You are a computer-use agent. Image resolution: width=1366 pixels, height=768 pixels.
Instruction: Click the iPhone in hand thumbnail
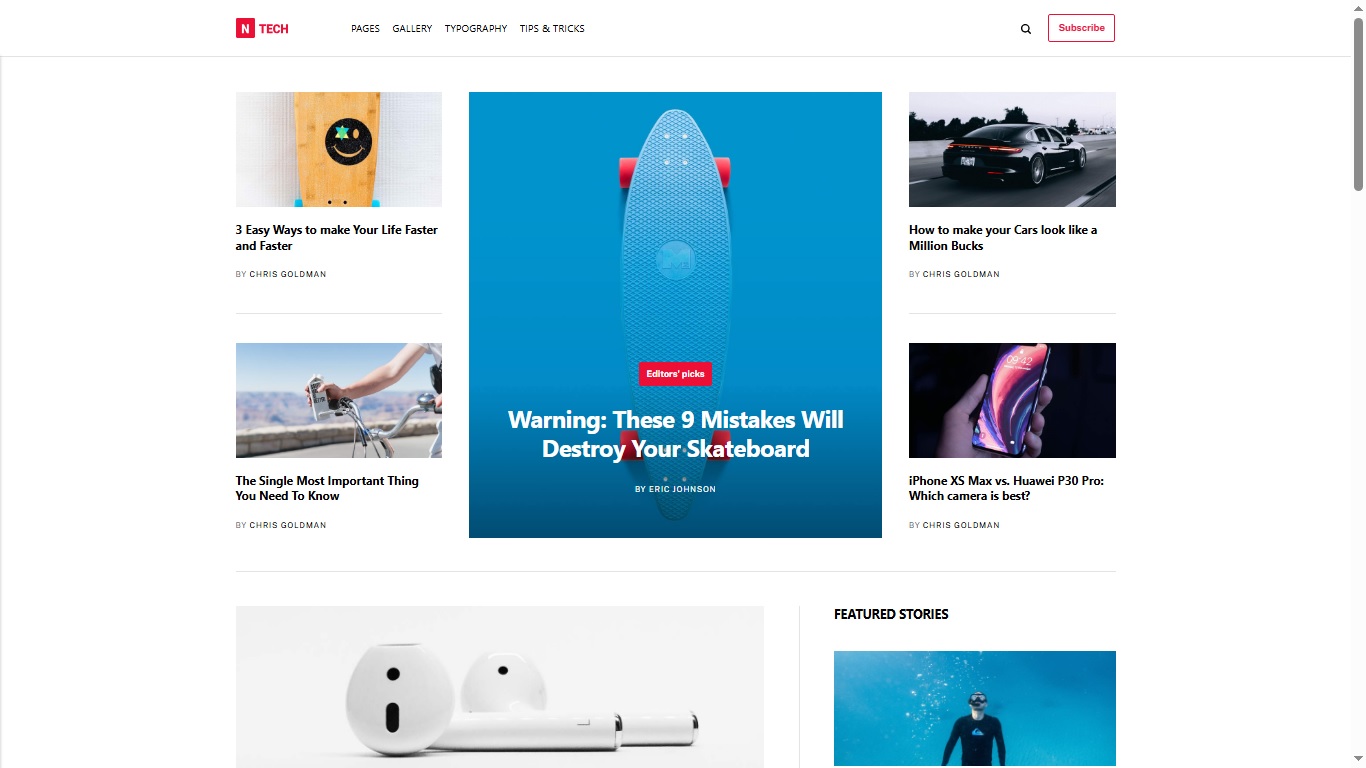click(x=1012, y=400)
